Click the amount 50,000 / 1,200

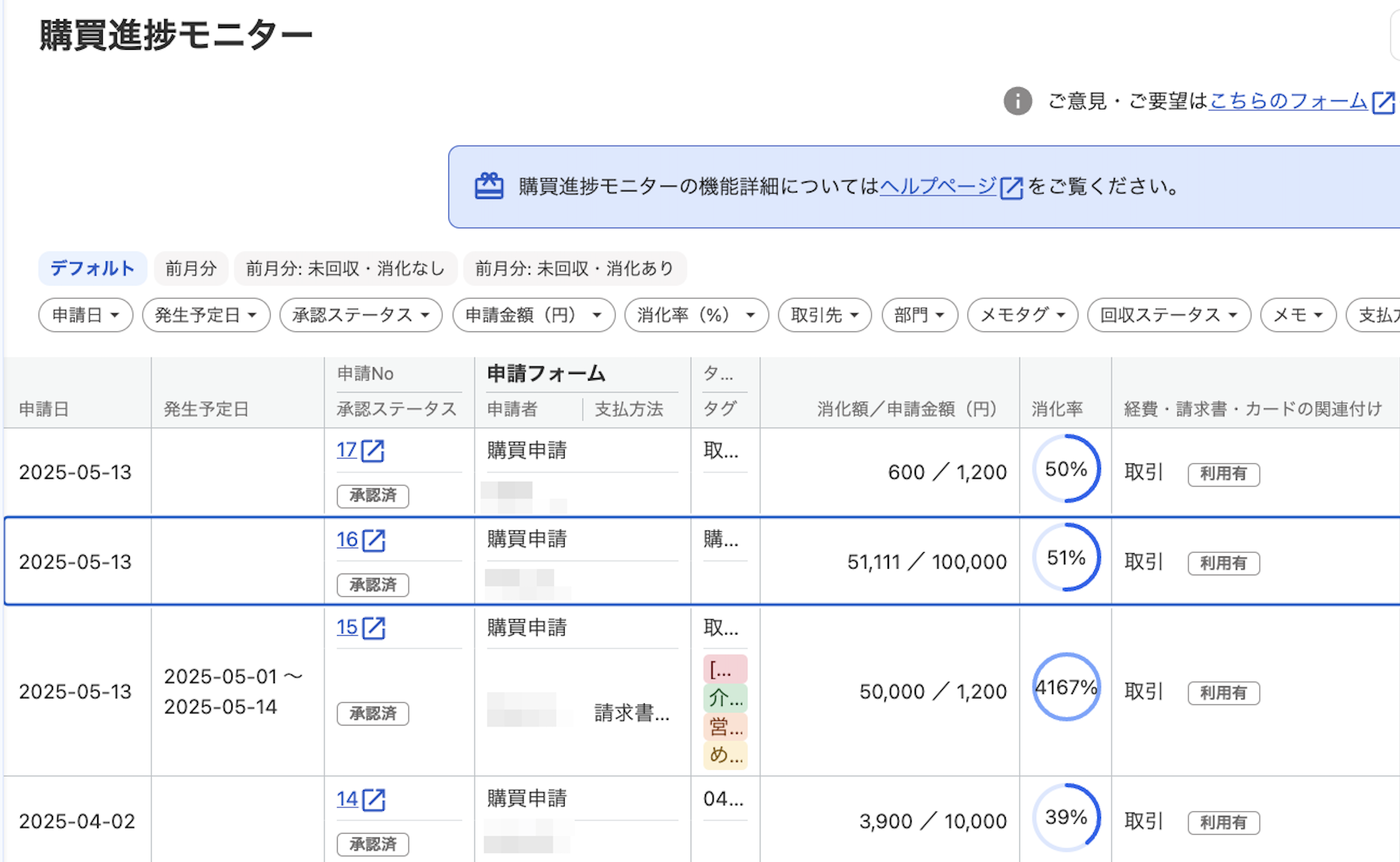pos(933,692)
